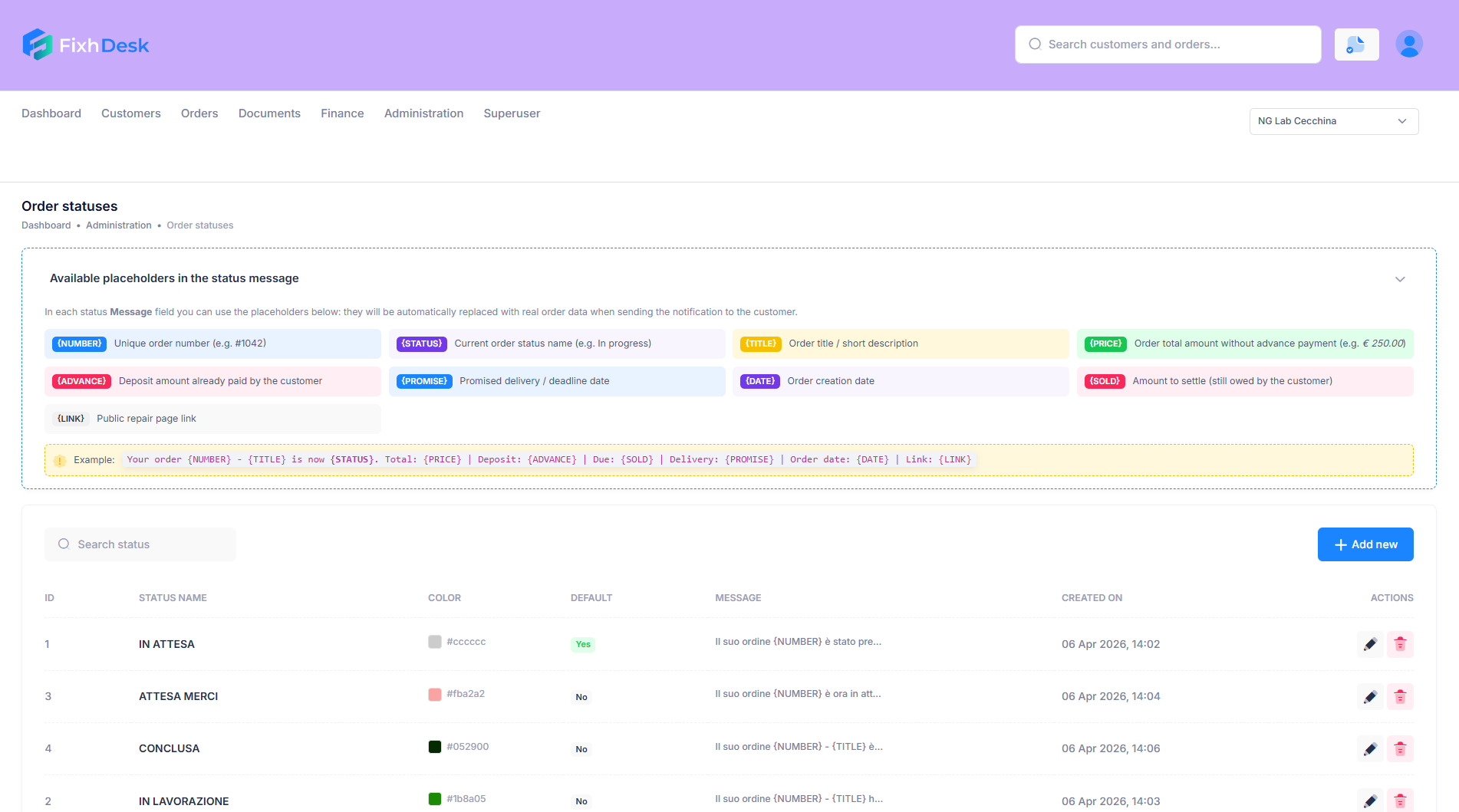
Task: Click the #1b8a05 green color swatch
Action: pos(435,799)
